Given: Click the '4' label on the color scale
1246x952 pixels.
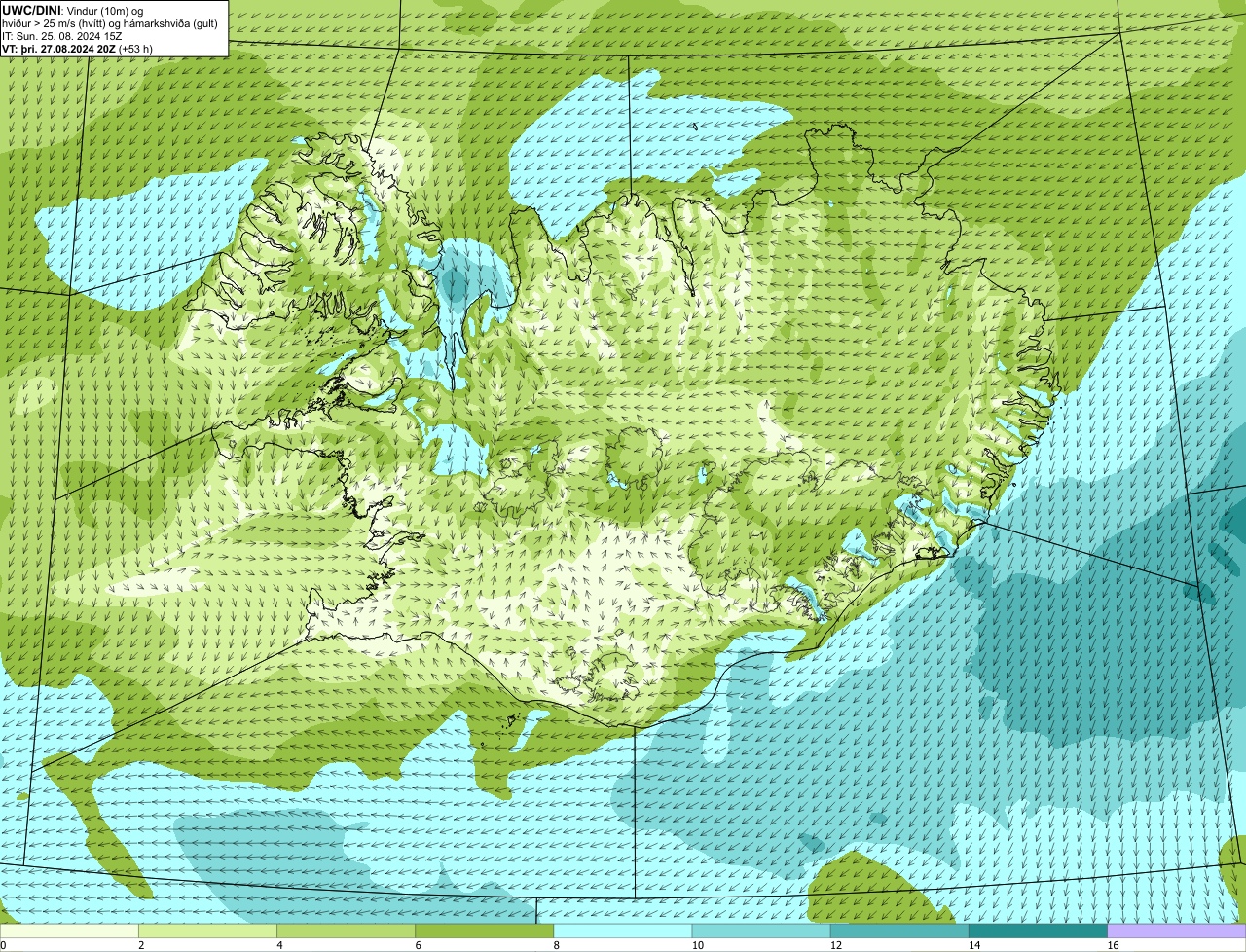Looking at the screenshot, I should coord(279,945).
